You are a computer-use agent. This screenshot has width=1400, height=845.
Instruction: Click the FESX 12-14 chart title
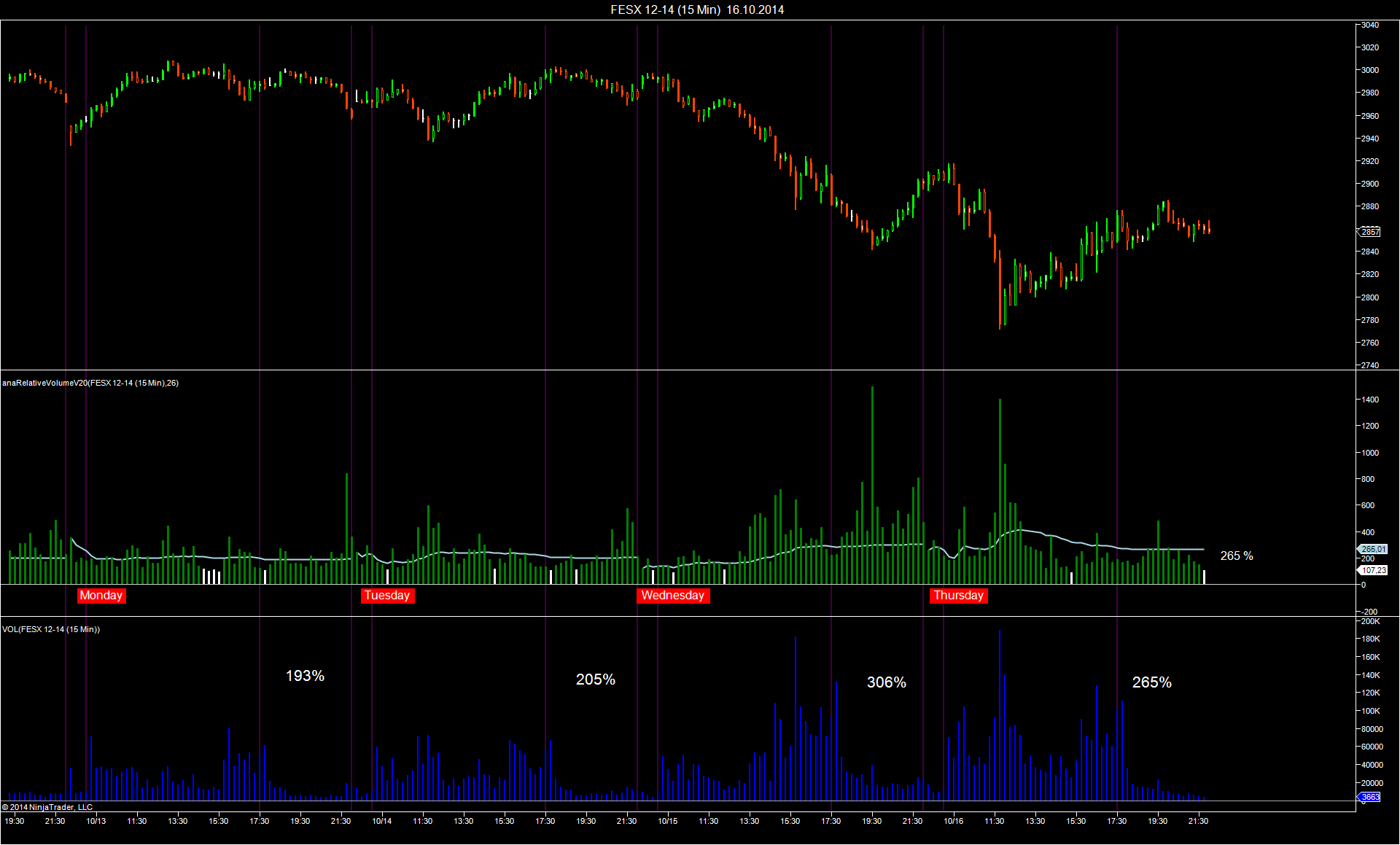click(697, 9)
